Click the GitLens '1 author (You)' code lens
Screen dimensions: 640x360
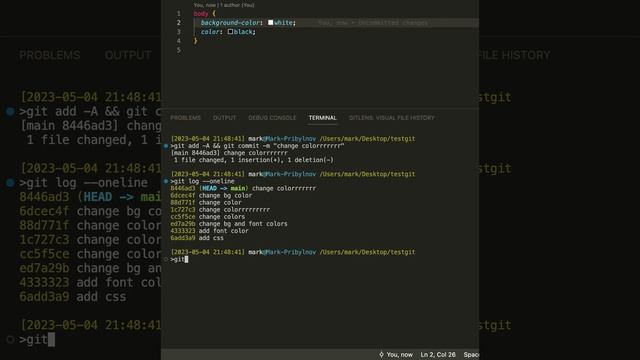point(237,5)
